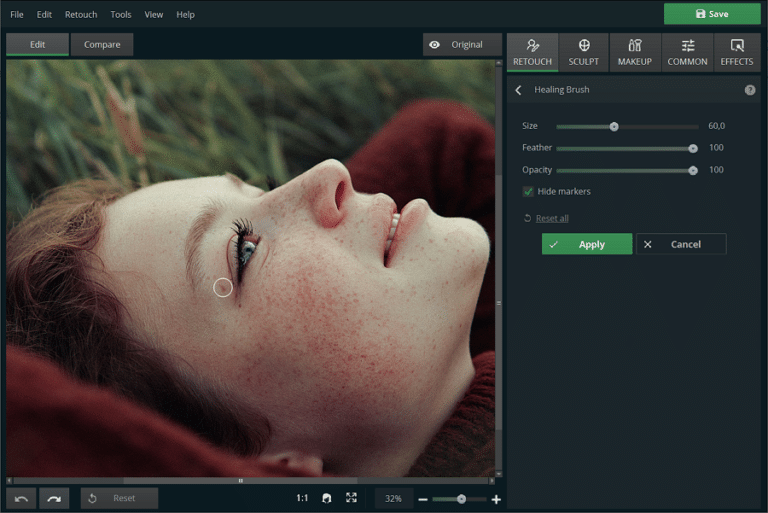Image resolution: width=768 pixels, height=513 pixels.
Task: Click the undo arrow button
Action: click(21, 498)
